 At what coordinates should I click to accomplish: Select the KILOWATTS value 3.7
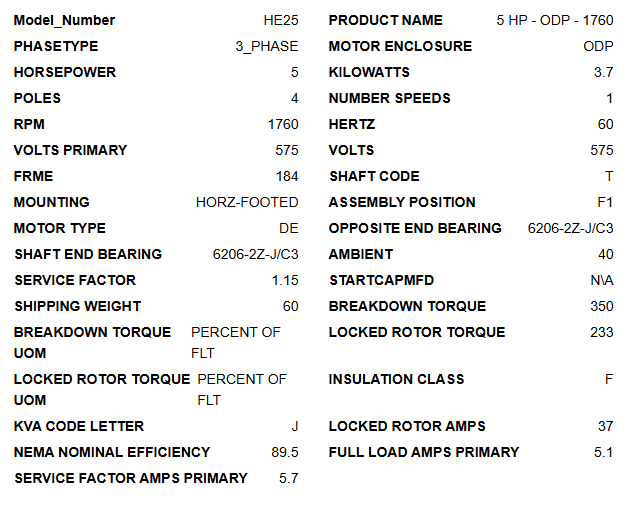tap(603, 72)
